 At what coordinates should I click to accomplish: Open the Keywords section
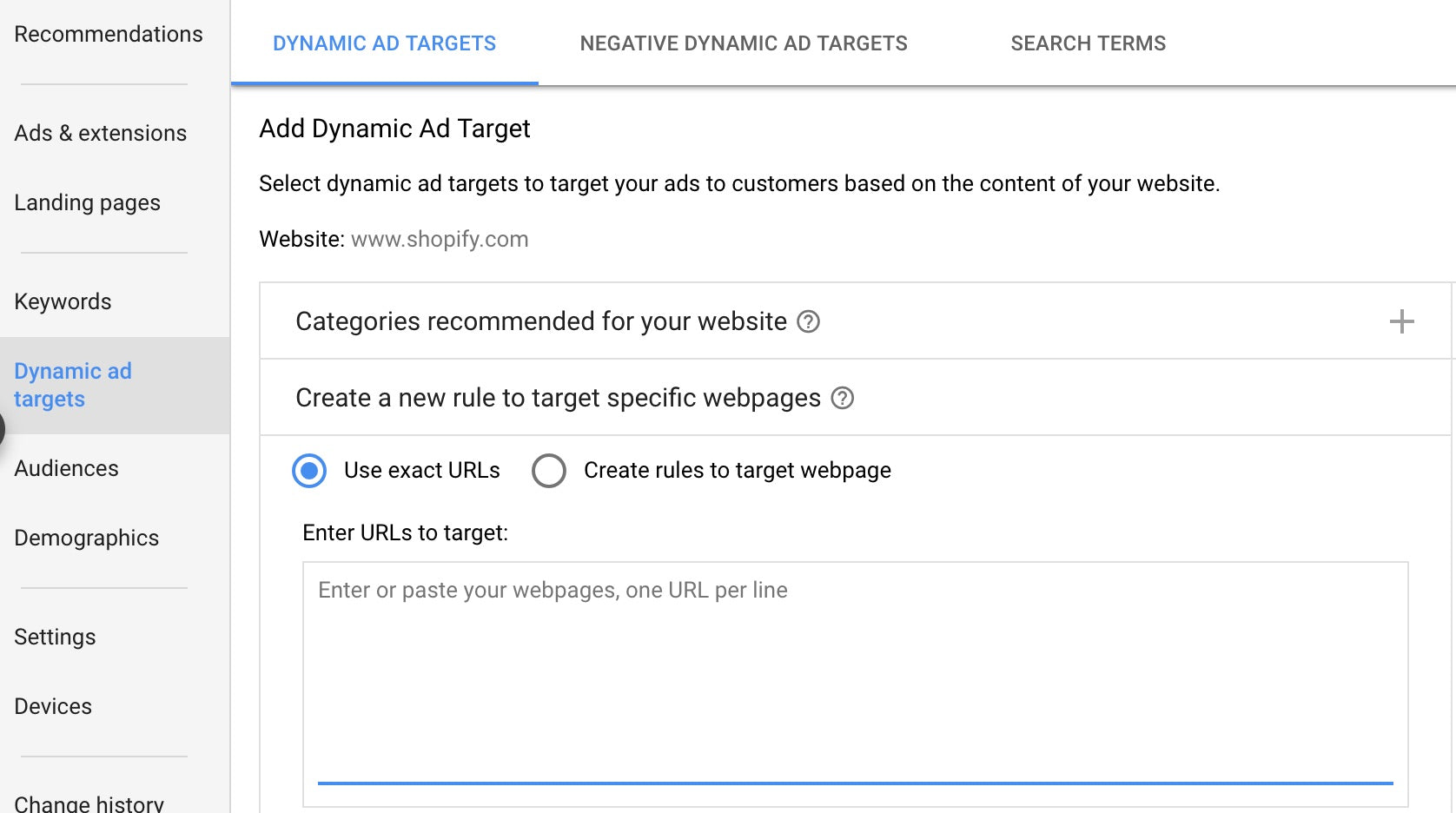63,301
